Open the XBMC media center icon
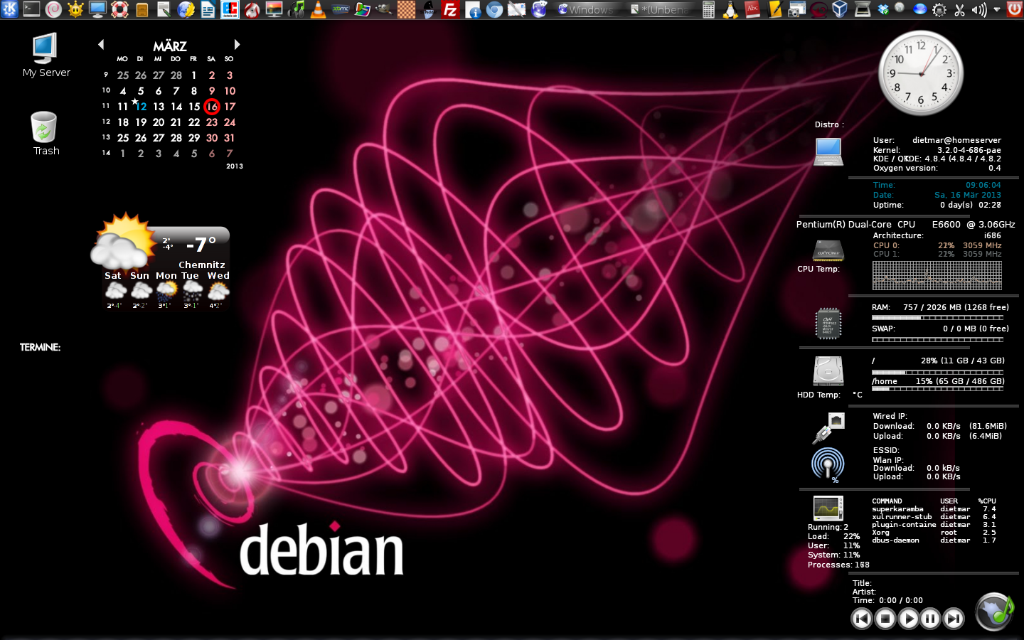Viewport: 1024px width, 640px height. pyautogui.click(x=340, y=9)
